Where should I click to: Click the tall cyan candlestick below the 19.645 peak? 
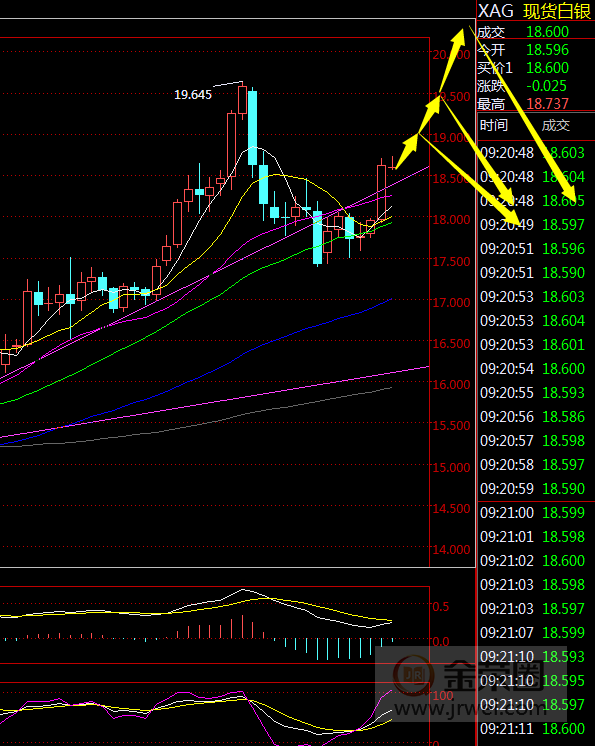click(253, 128)
